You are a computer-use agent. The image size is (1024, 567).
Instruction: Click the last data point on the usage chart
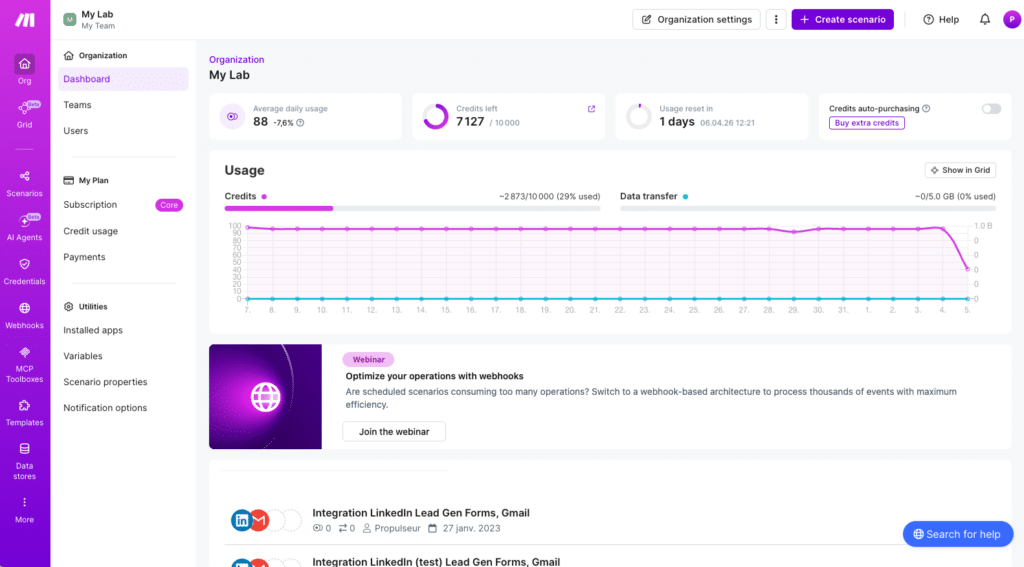coord(967,269)
